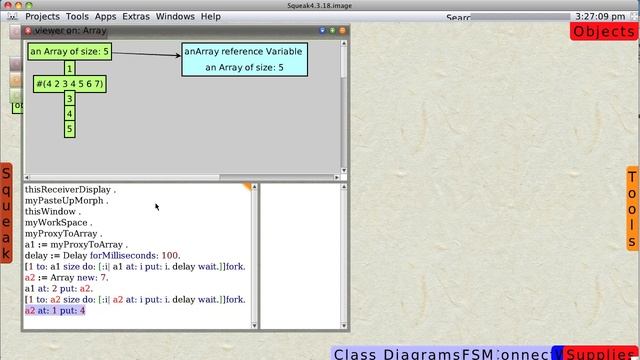Click the line 'myPasteUpMorph .'
Screen dimensions: 640x360
67,201
